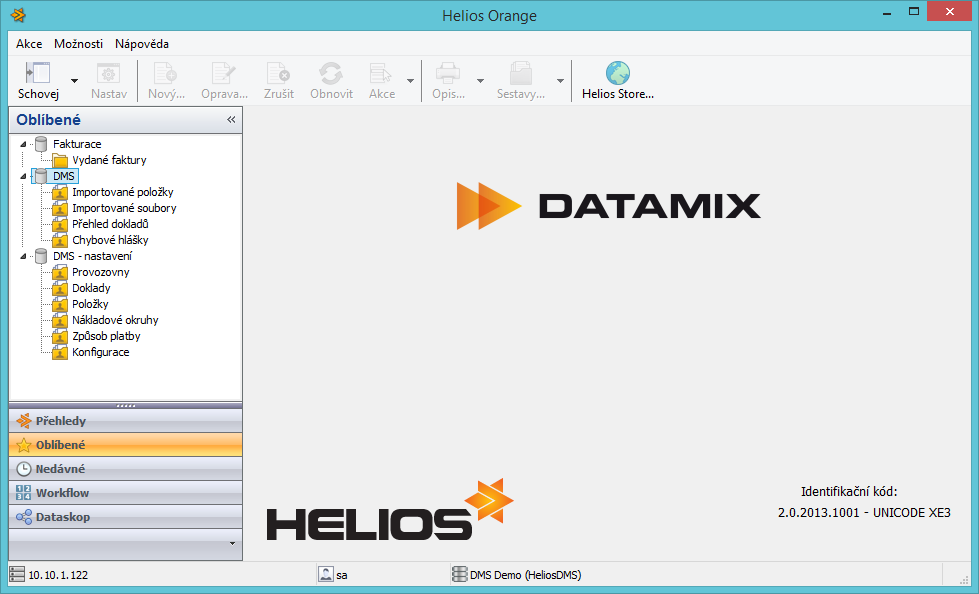Select the Dataskop navigation section

tap(63, 517)
